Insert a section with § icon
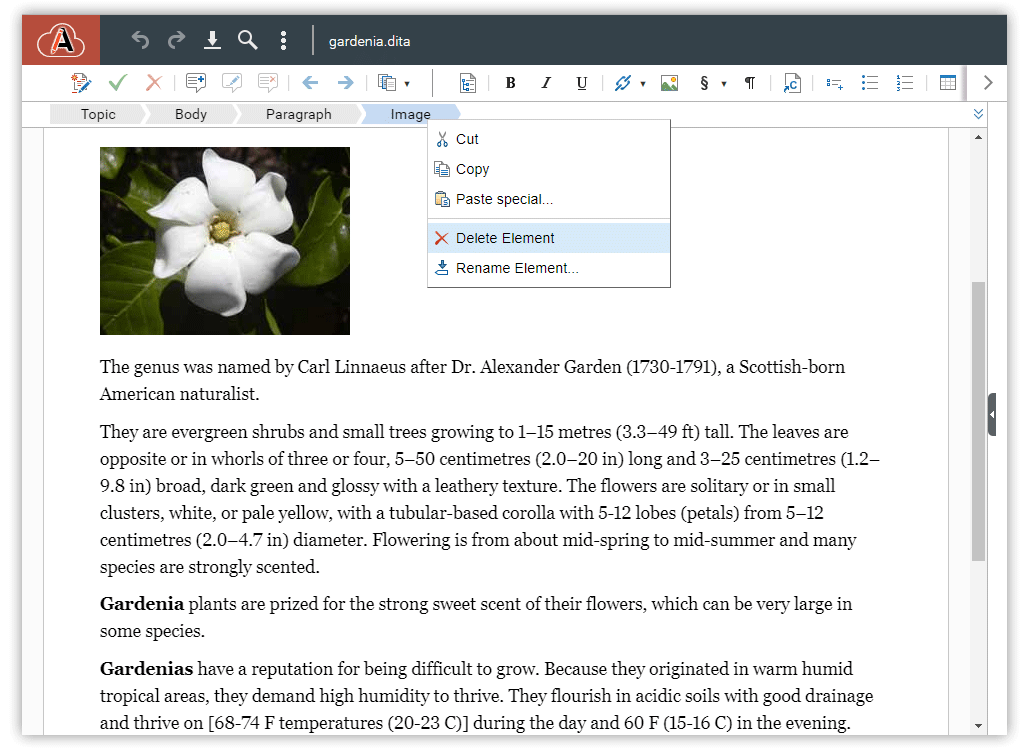The width and height of the screenshot is (1030, 750). pos(704,83)
